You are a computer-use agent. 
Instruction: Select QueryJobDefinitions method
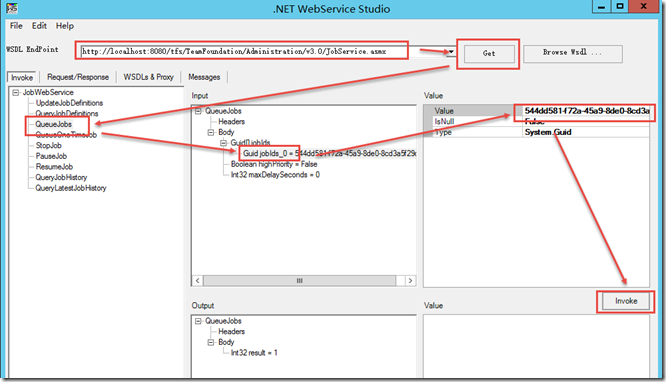(67, 113)
